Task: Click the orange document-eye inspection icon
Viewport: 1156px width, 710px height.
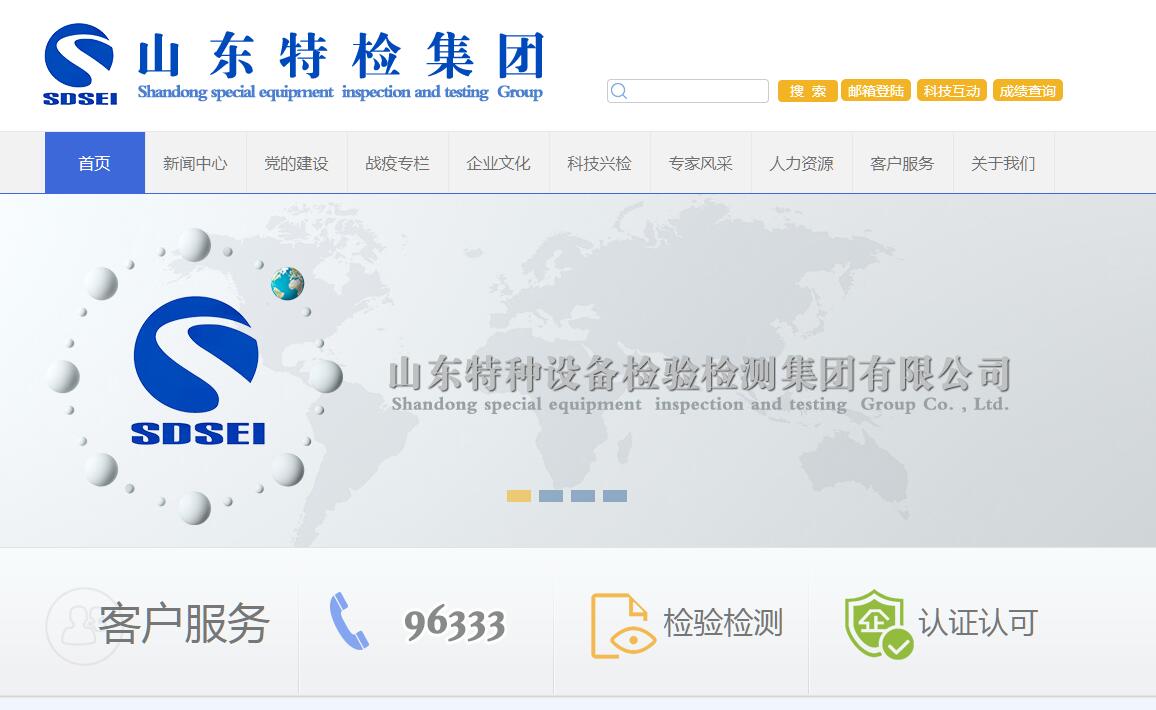Action: pyautogui.click(x=622, y=625)
